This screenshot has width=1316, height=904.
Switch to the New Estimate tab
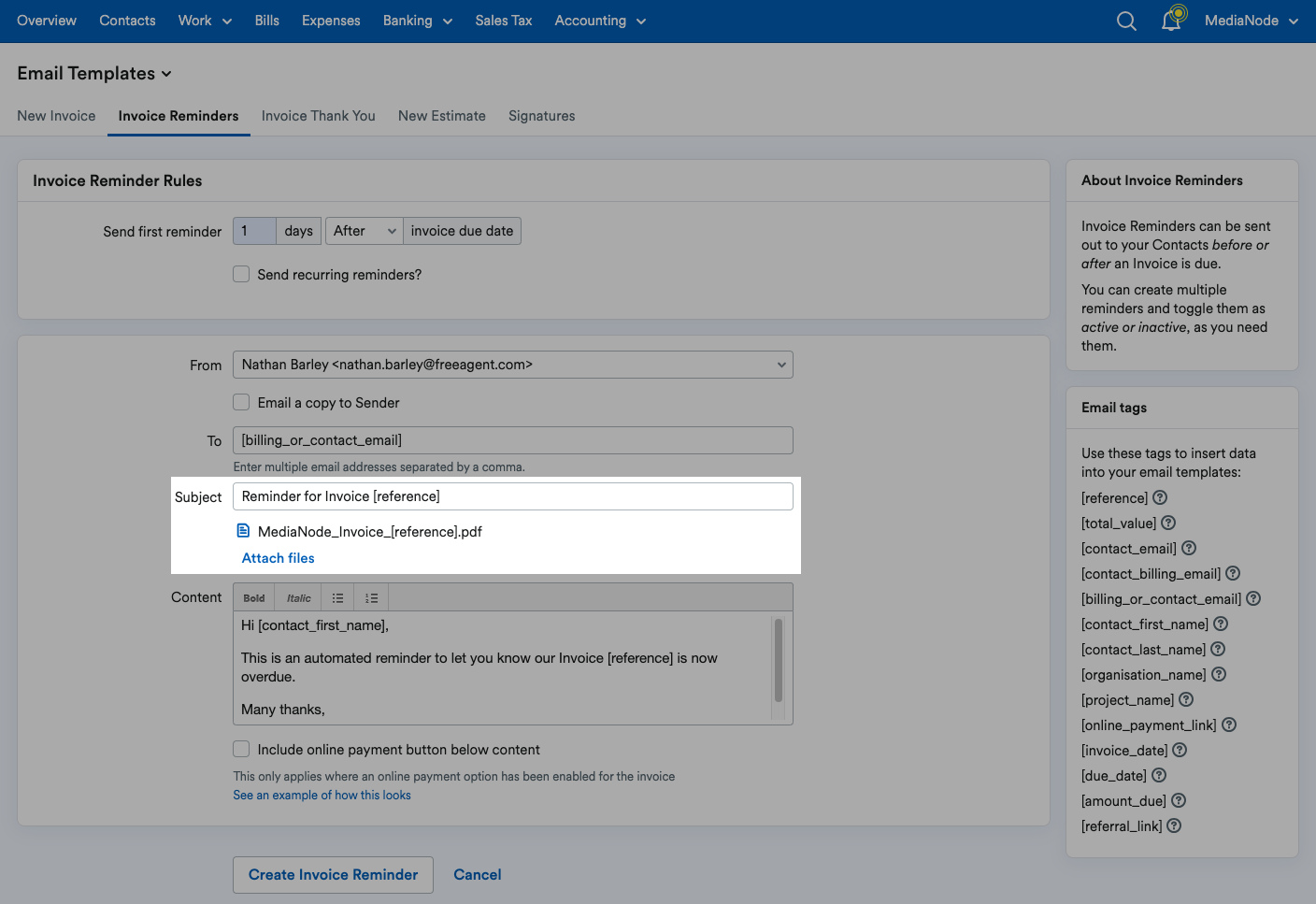442,116
